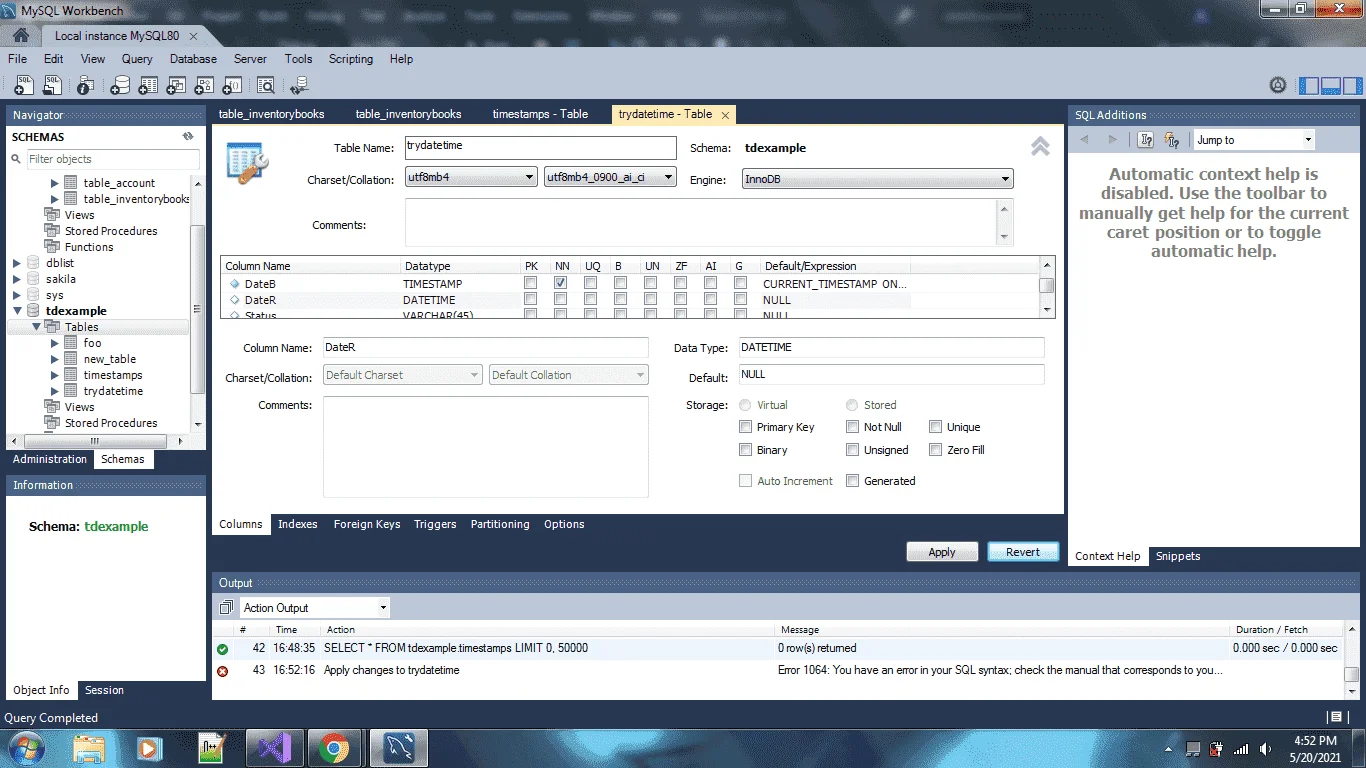Viewport: 1366px width, 768px height.
Task: Open Workbench preferences gear icon
Action: pos(1277,86)
